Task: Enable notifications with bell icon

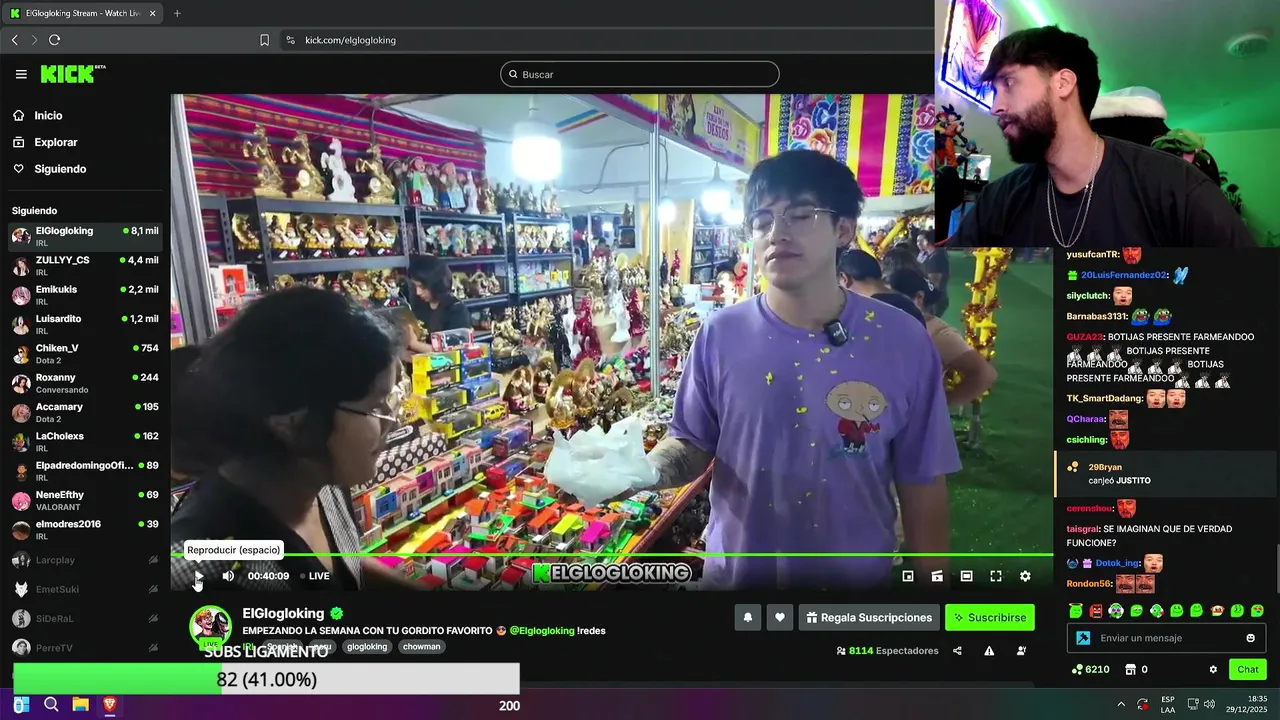Action: pos(748,618)
